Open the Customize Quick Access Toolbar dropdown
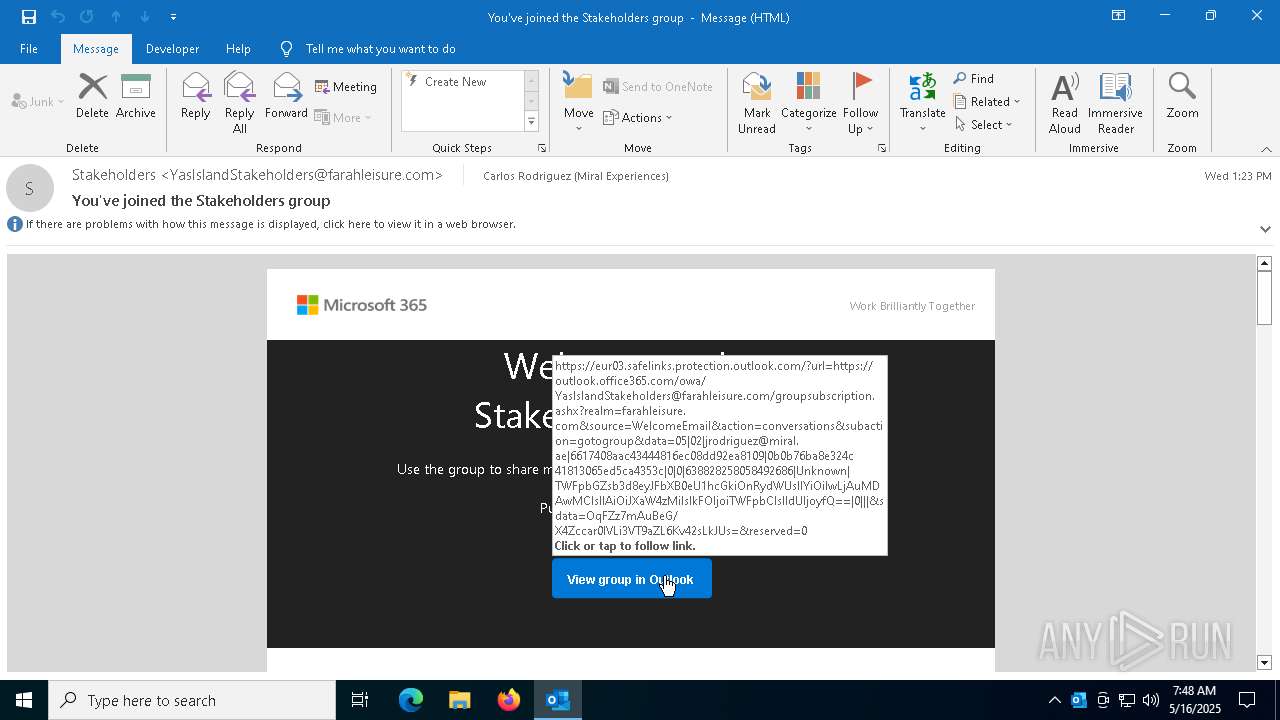This screenshot has width=1280, height=720. point(173,17)
